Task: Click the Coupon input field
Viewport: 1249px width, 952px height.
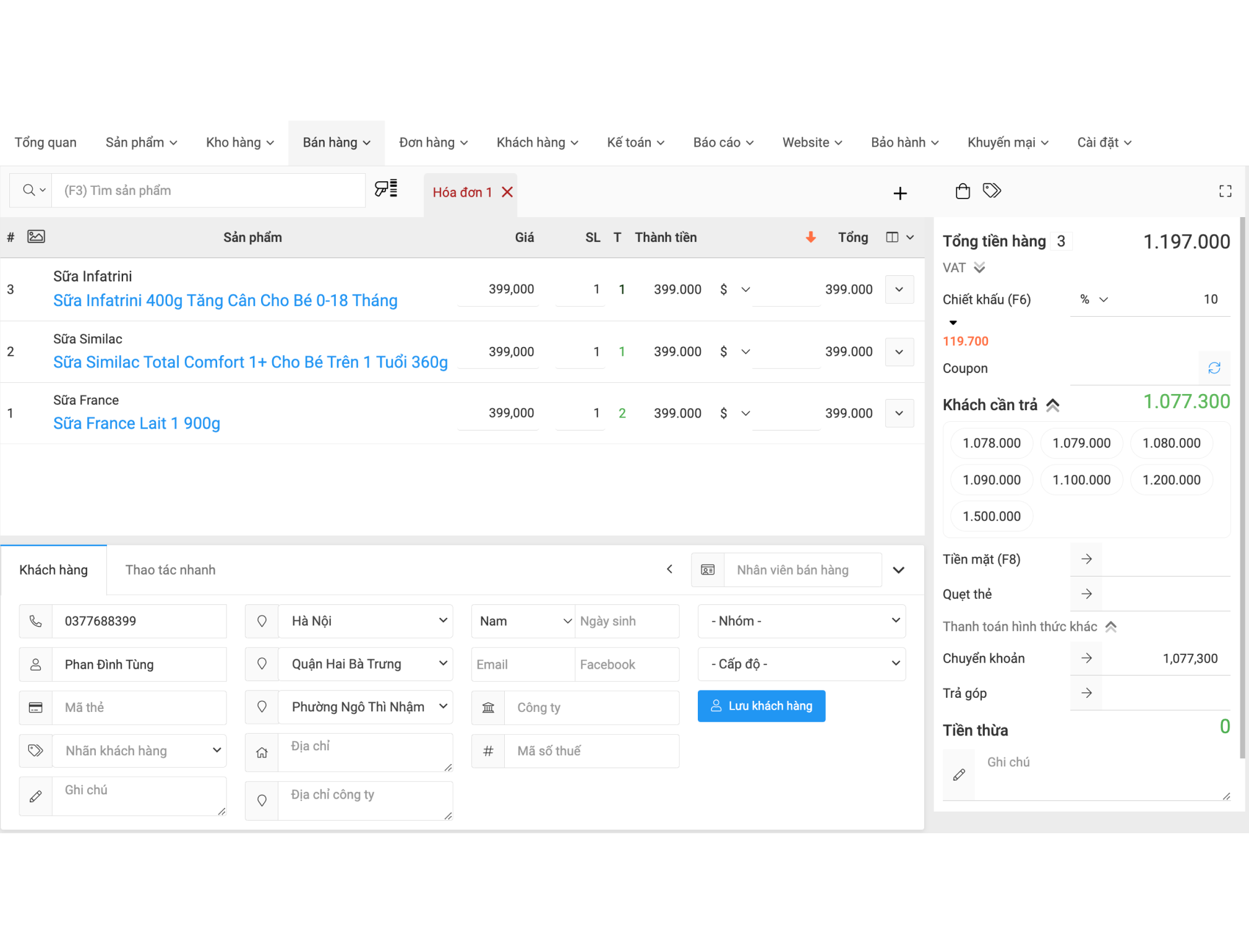Action: pos(1135,368)
